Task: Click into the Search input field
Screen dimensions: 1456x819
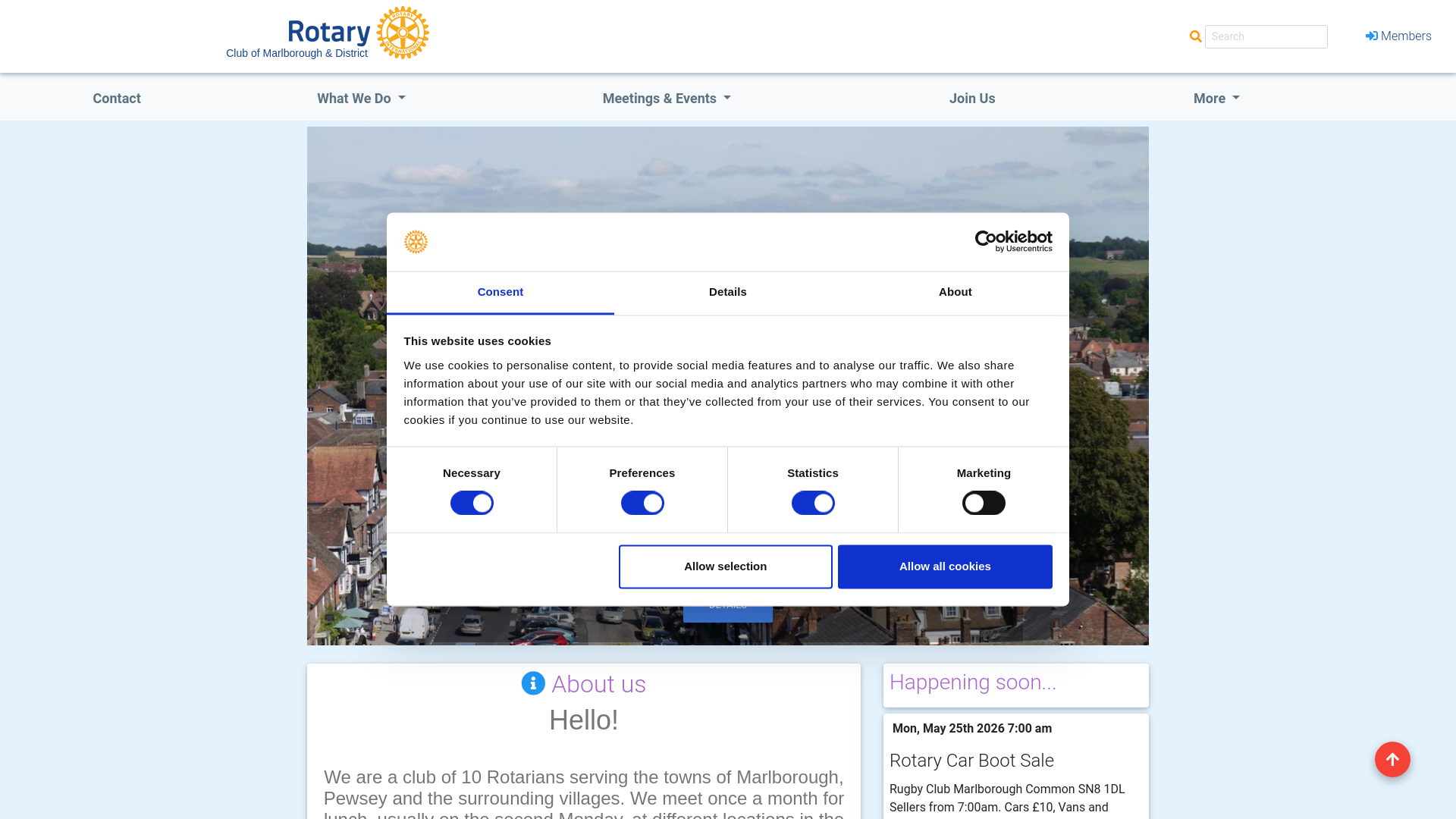Action: coord(1266,36)
